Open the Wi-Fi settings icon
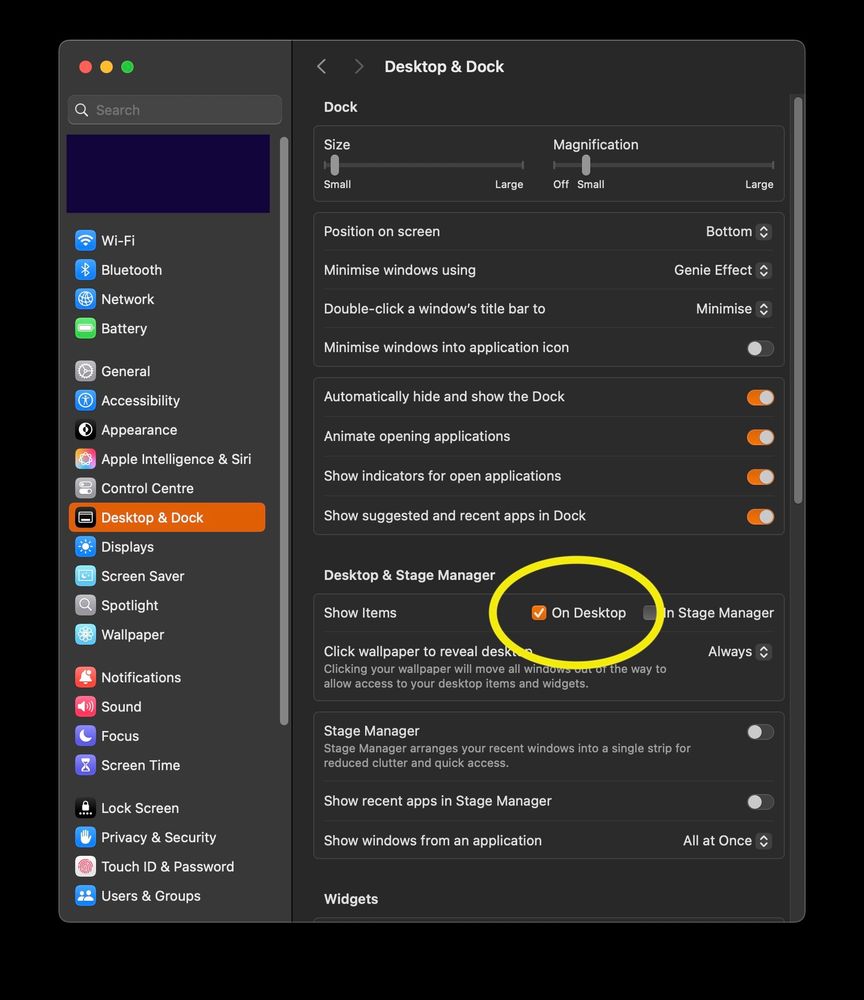 tap(85, 240)
